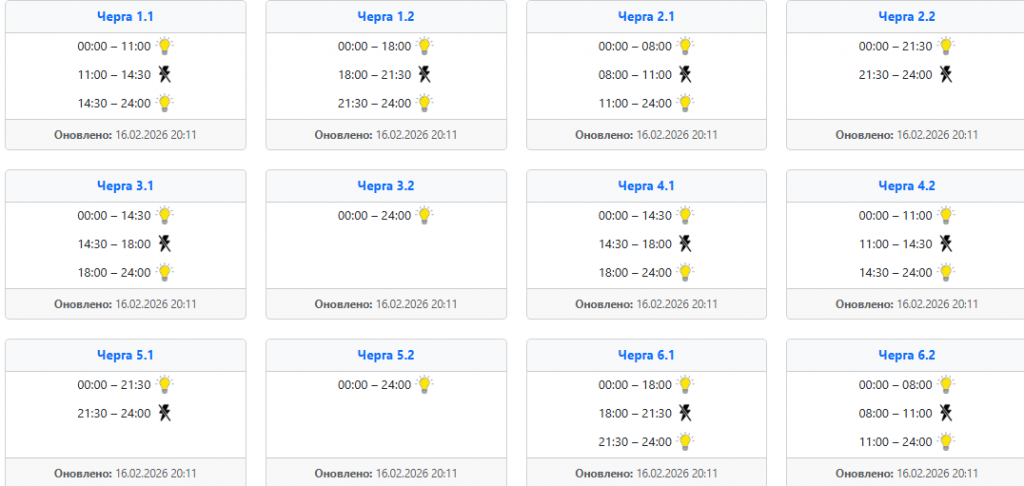Screen dimensions: 1024x486
Task: Click the lightbulb icon in Черга 5.2
Action: [x=425, y=384]
